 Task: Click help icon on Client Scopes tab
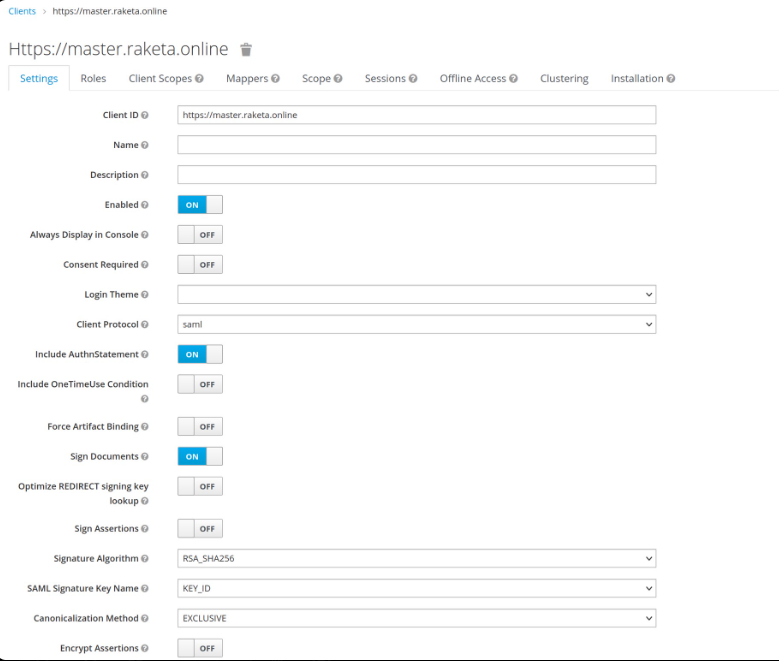pyautogui.click(x=199, y=79)
